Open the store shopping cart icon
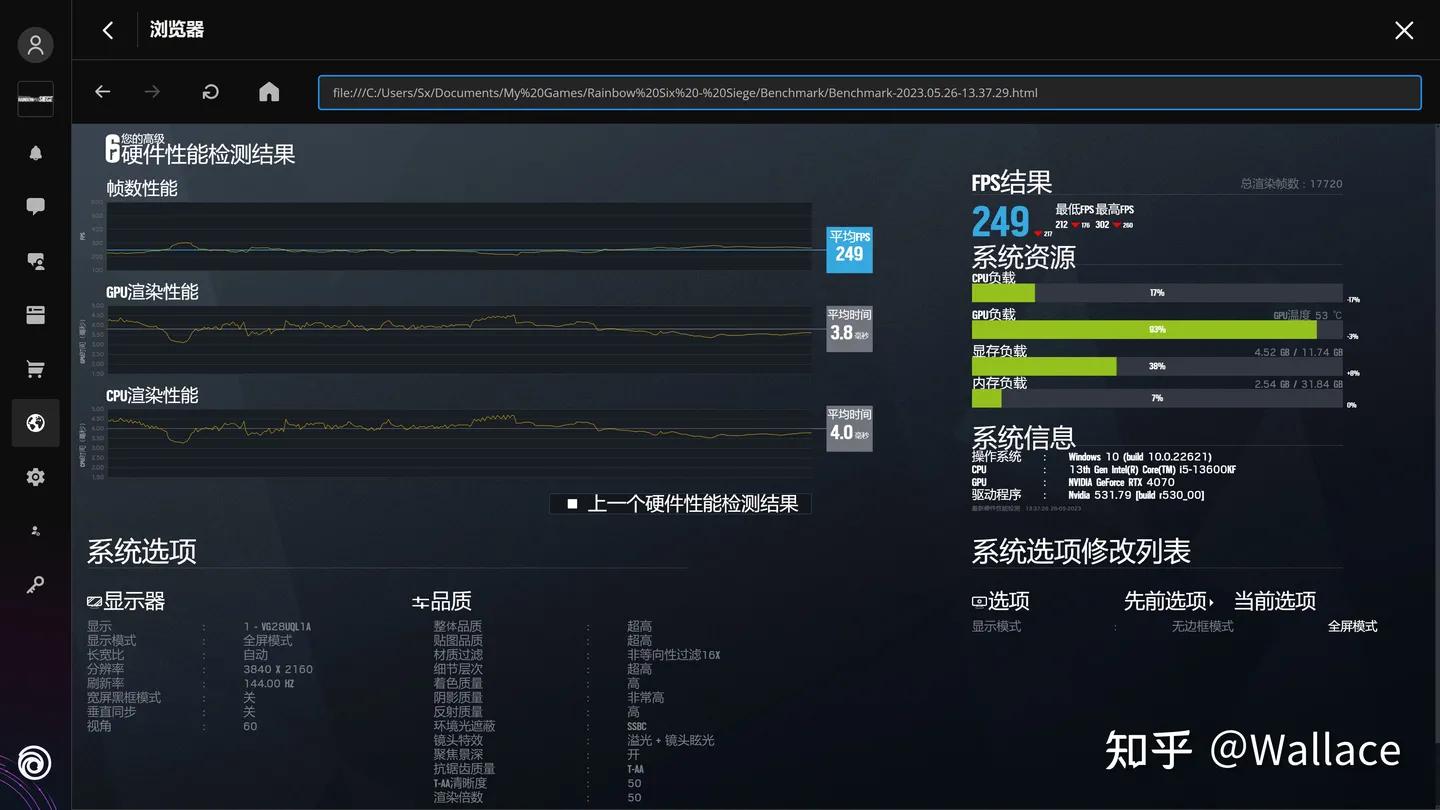The image size is (1440, 810). click(35, 368)
